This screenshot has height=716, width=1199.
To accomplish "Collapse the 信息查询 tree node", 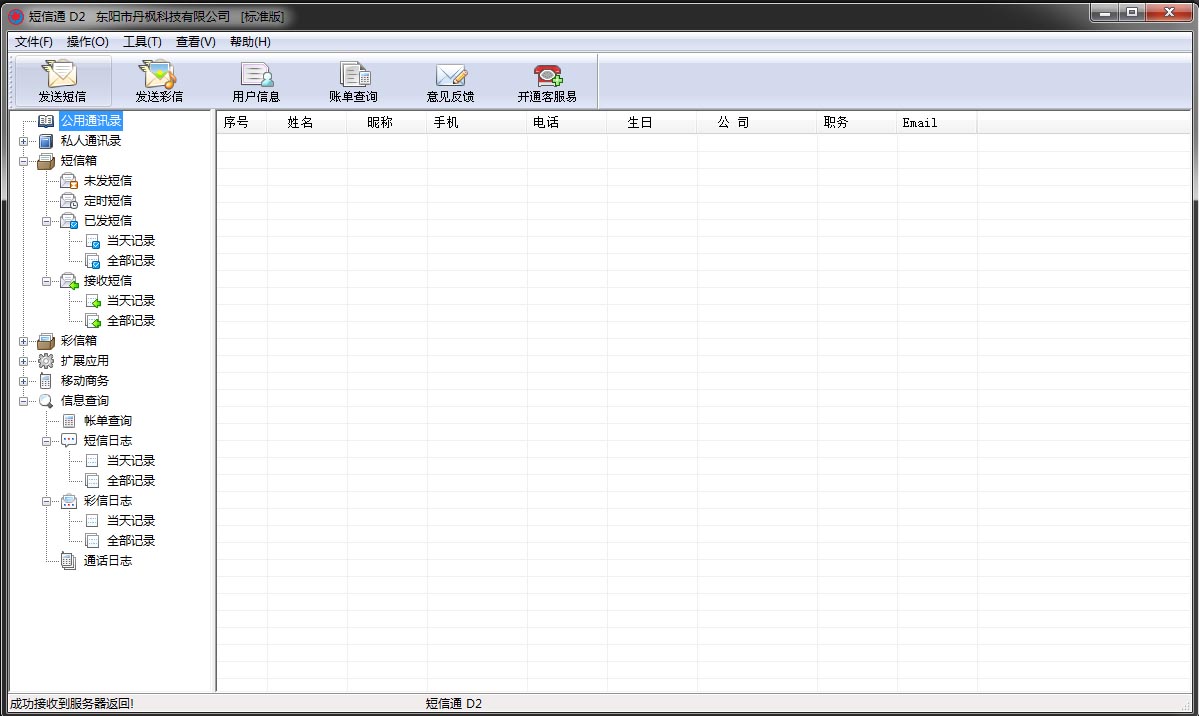I will (x=23, y=401).
